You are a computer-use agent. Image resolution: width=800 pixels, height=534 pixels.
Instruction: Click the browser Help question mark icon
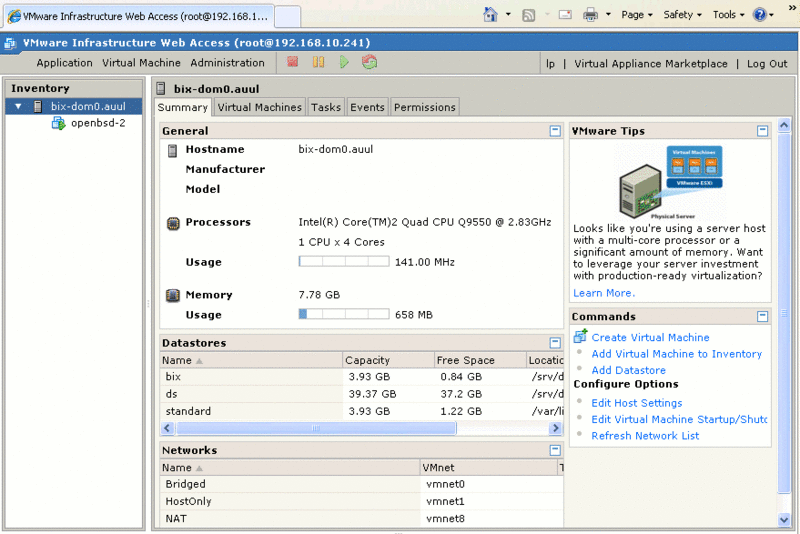click(x=760, y=15)
